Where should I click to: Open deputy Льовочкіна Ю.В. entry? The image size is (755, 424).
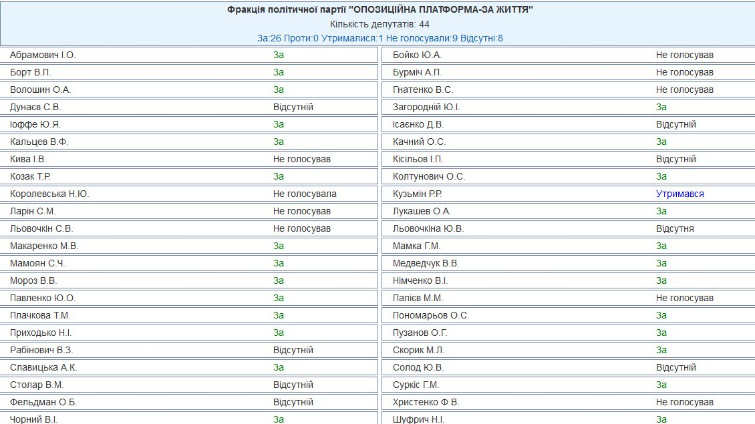(428, 228)
